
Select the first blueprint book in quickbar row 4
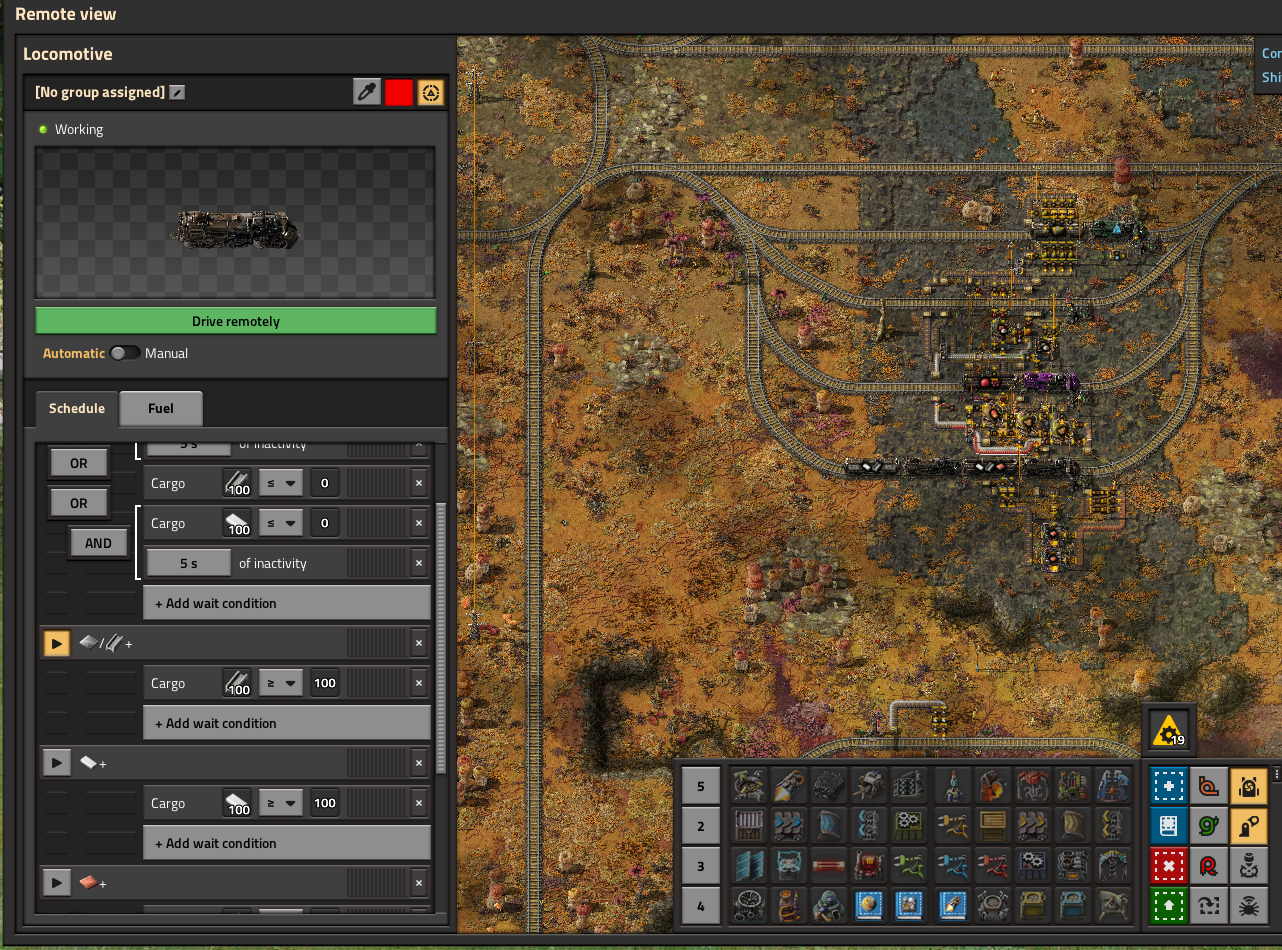(870, 906)
